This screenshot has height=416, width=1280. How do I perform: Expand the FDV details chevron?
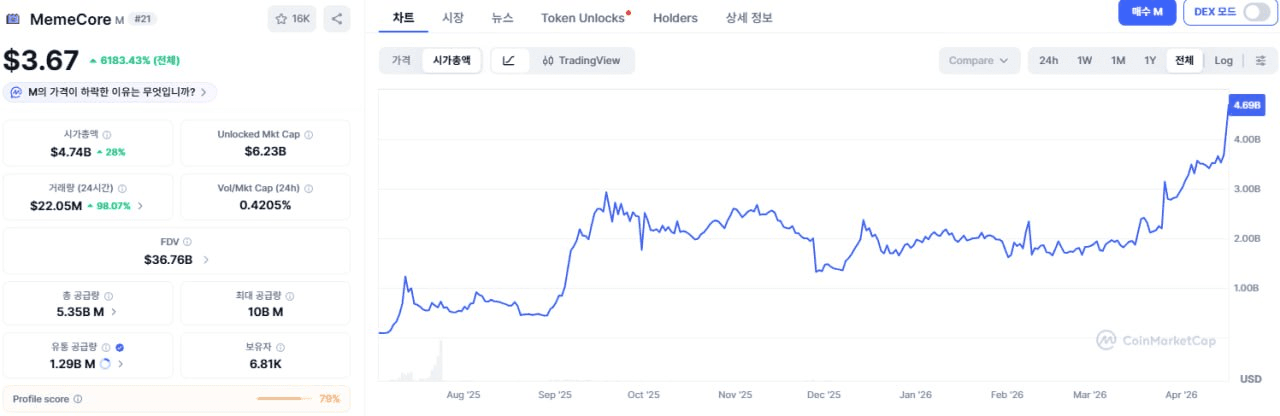(206, 260)
